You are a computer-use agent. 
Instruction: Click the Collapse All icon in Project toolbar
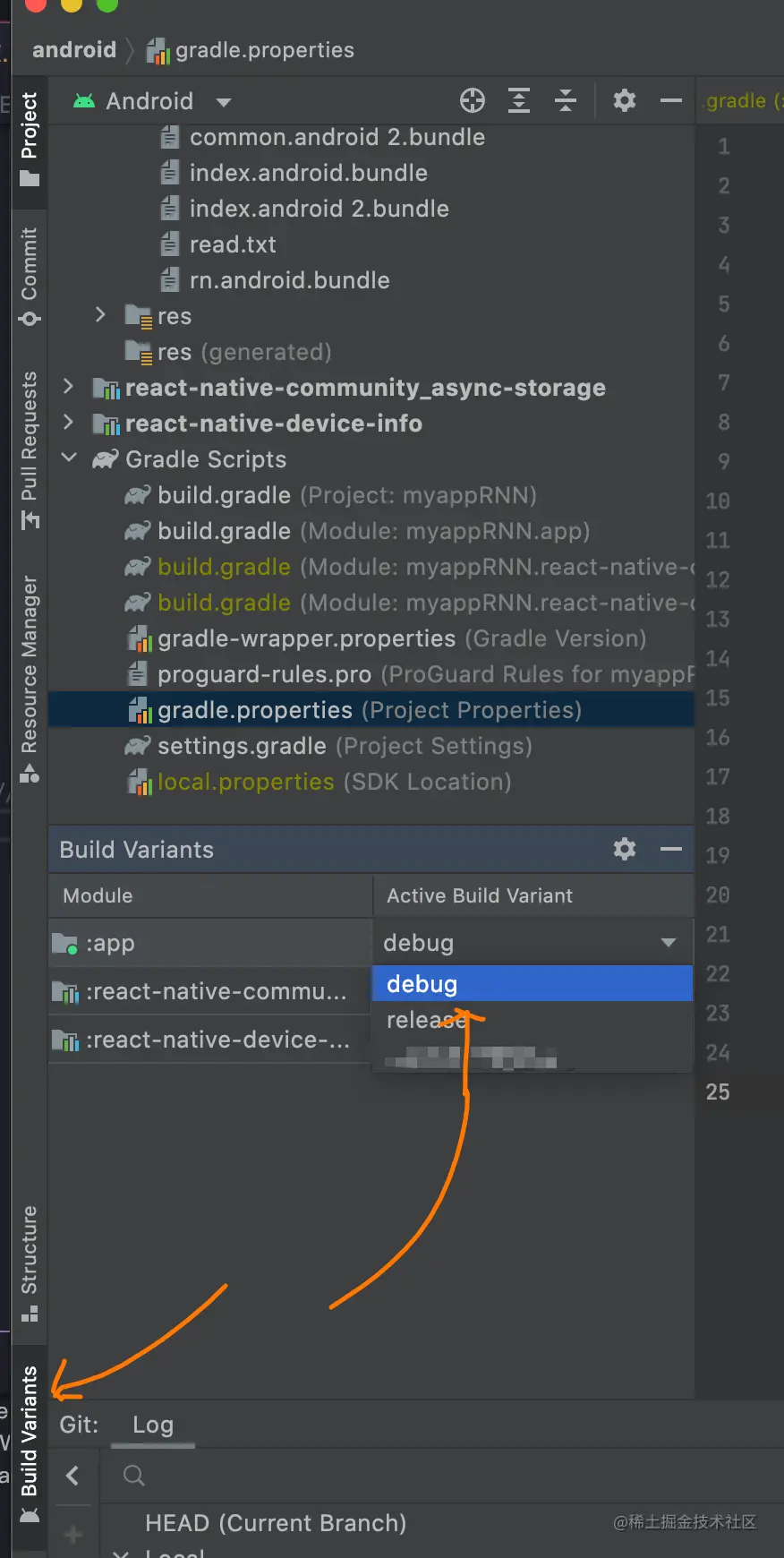[x=566, y=100]
